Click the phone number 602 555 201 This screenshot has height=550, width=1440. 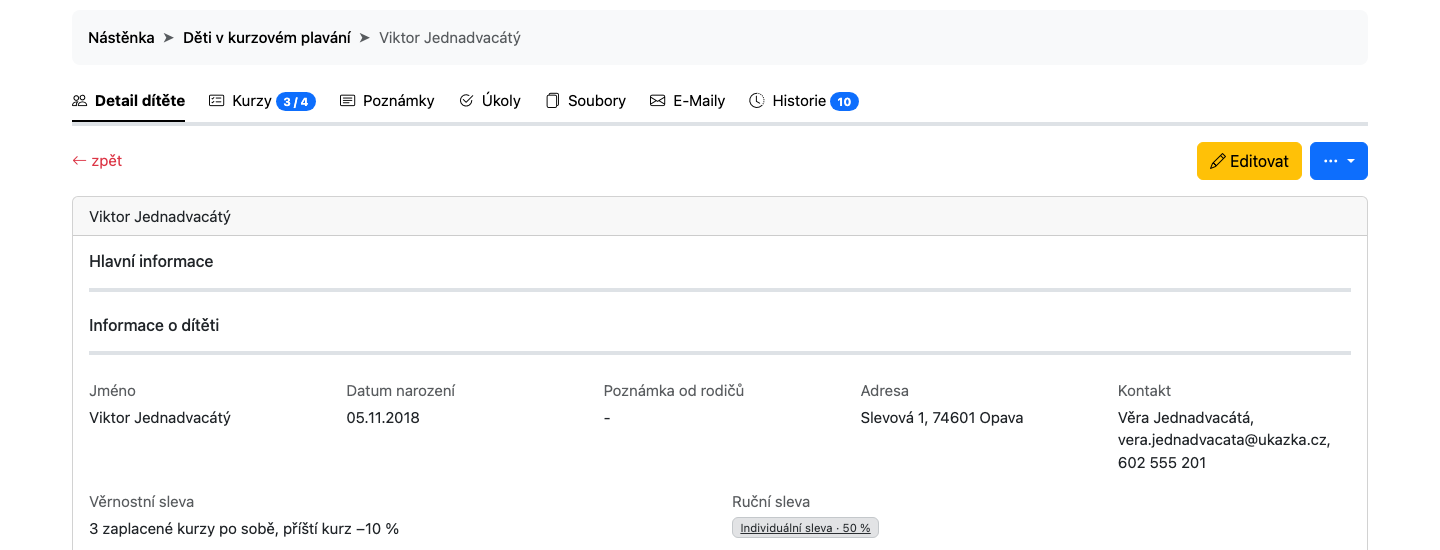(1162, 463)
